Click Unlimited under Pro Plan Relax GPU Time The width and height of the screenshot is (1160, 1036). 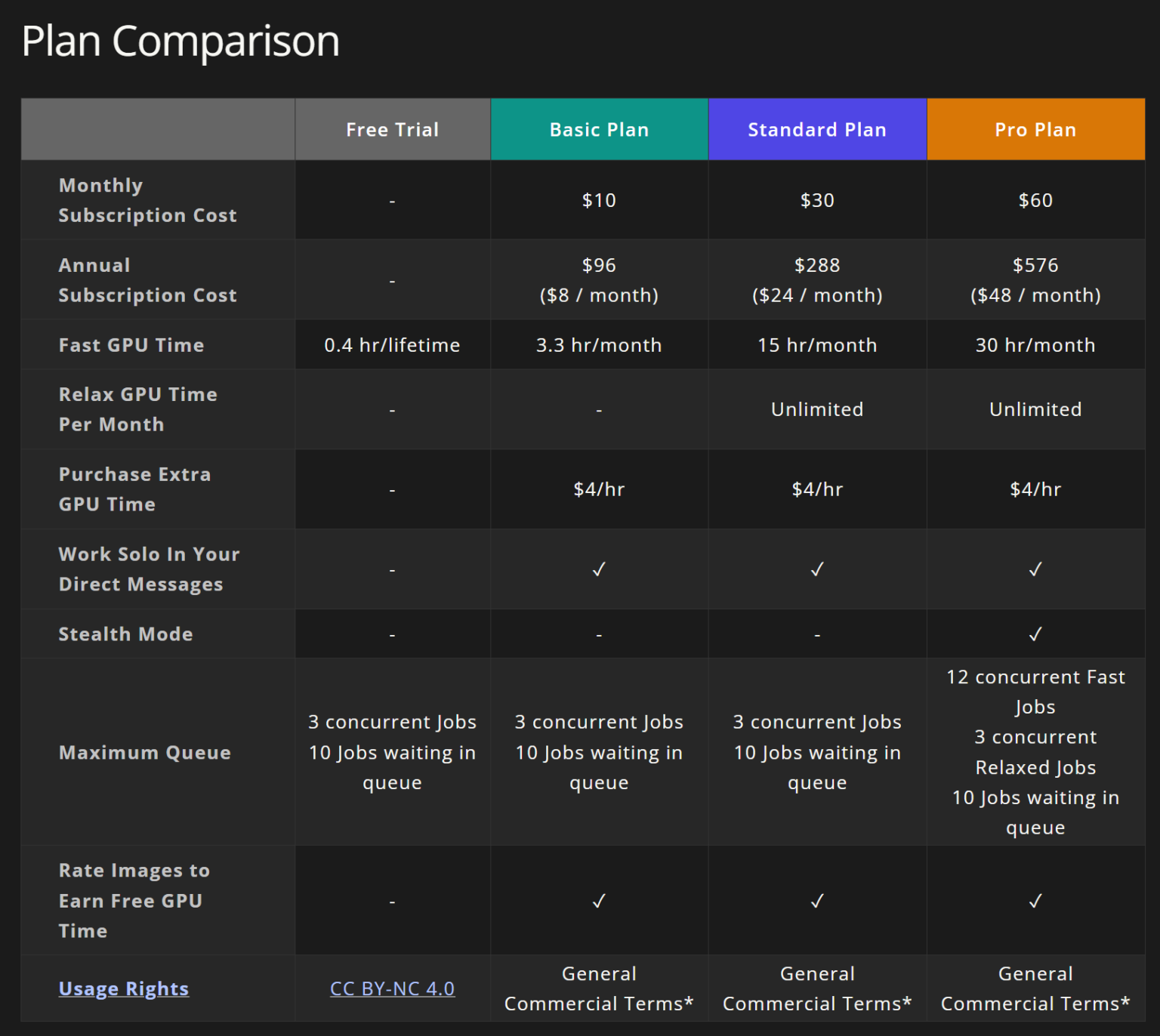1035,409
